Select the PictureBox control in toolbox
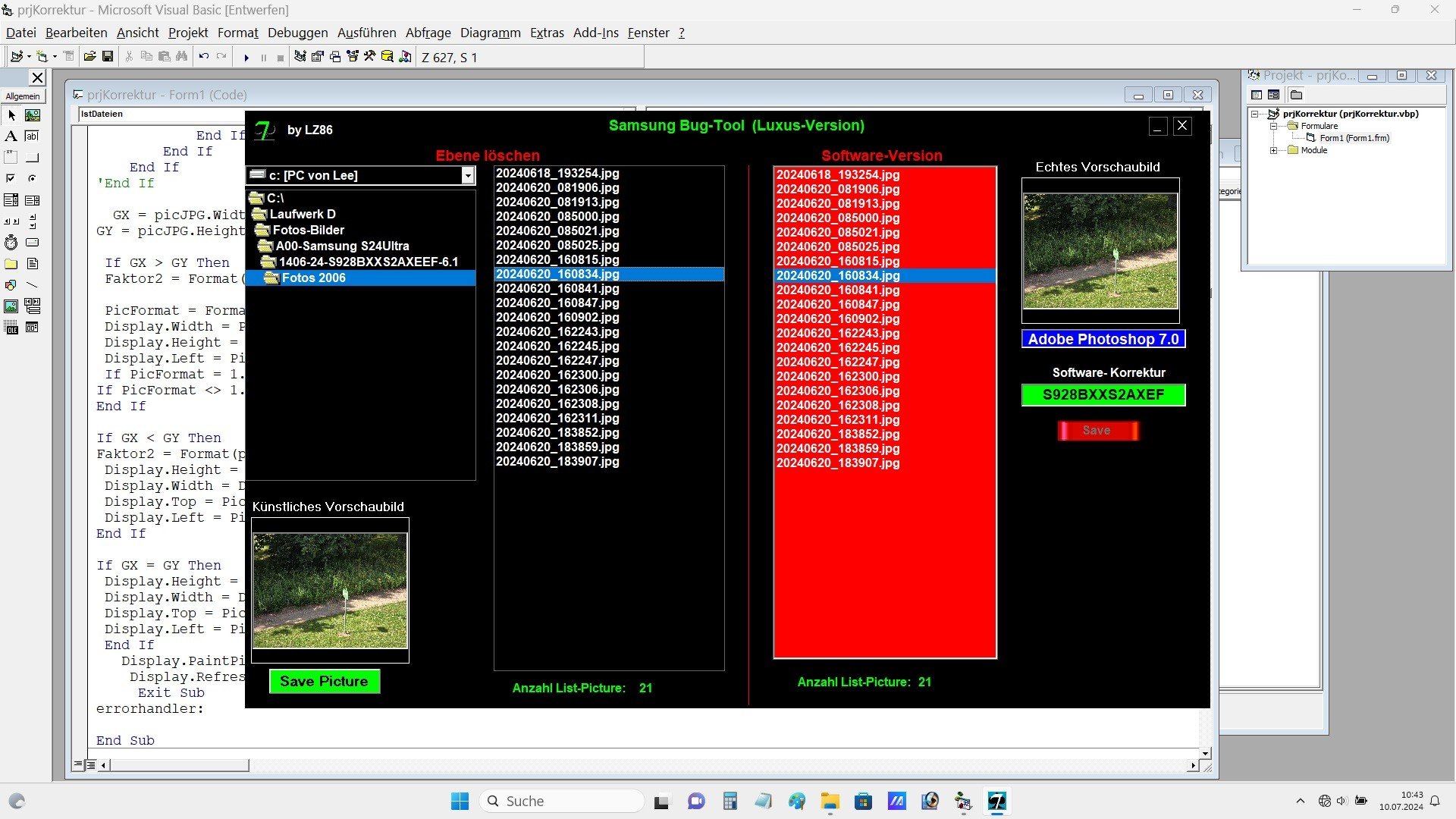 [x=32, y=115]
